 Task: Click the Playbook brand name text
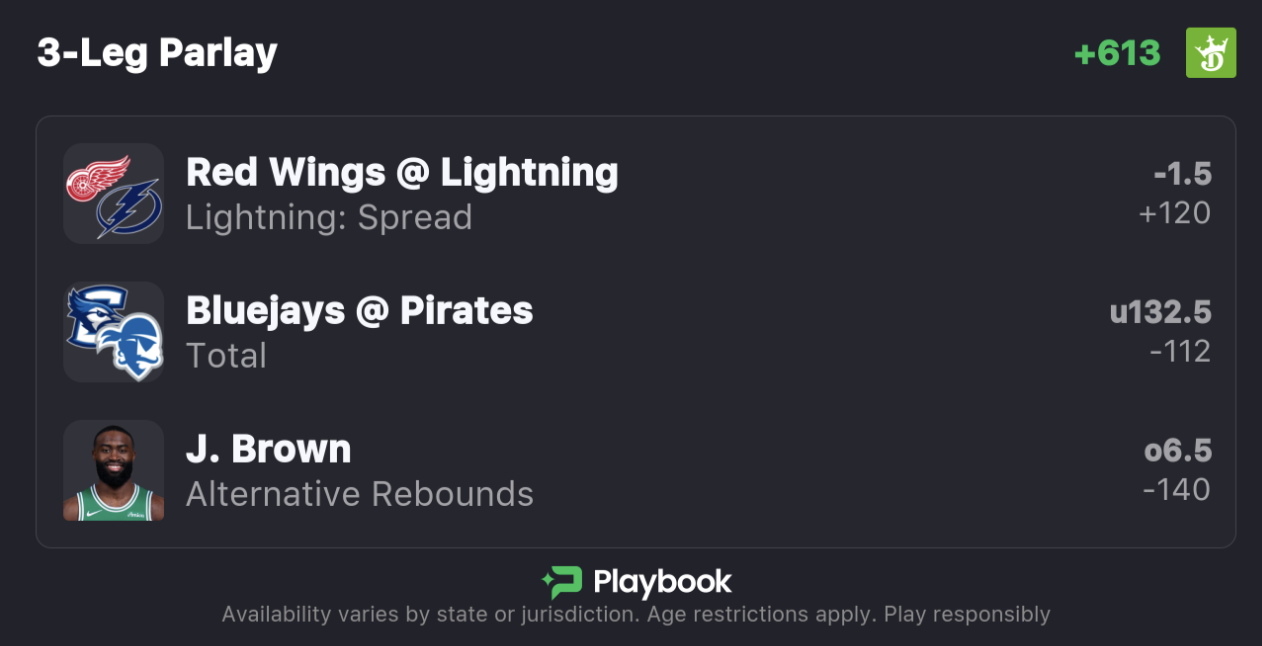(662, 582)
